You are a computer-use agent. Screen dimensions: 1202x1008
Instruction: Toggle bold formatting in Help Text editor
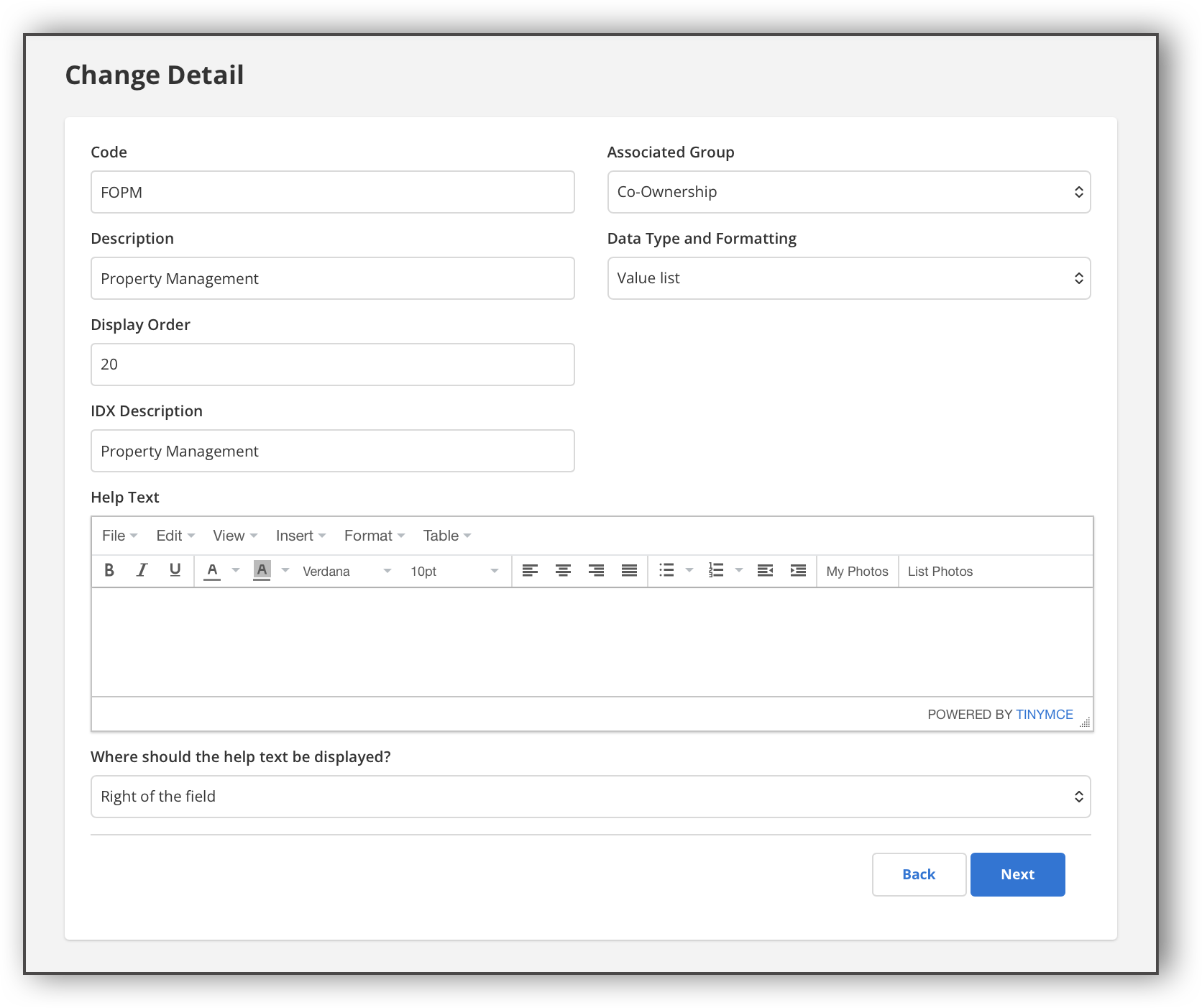109,571
